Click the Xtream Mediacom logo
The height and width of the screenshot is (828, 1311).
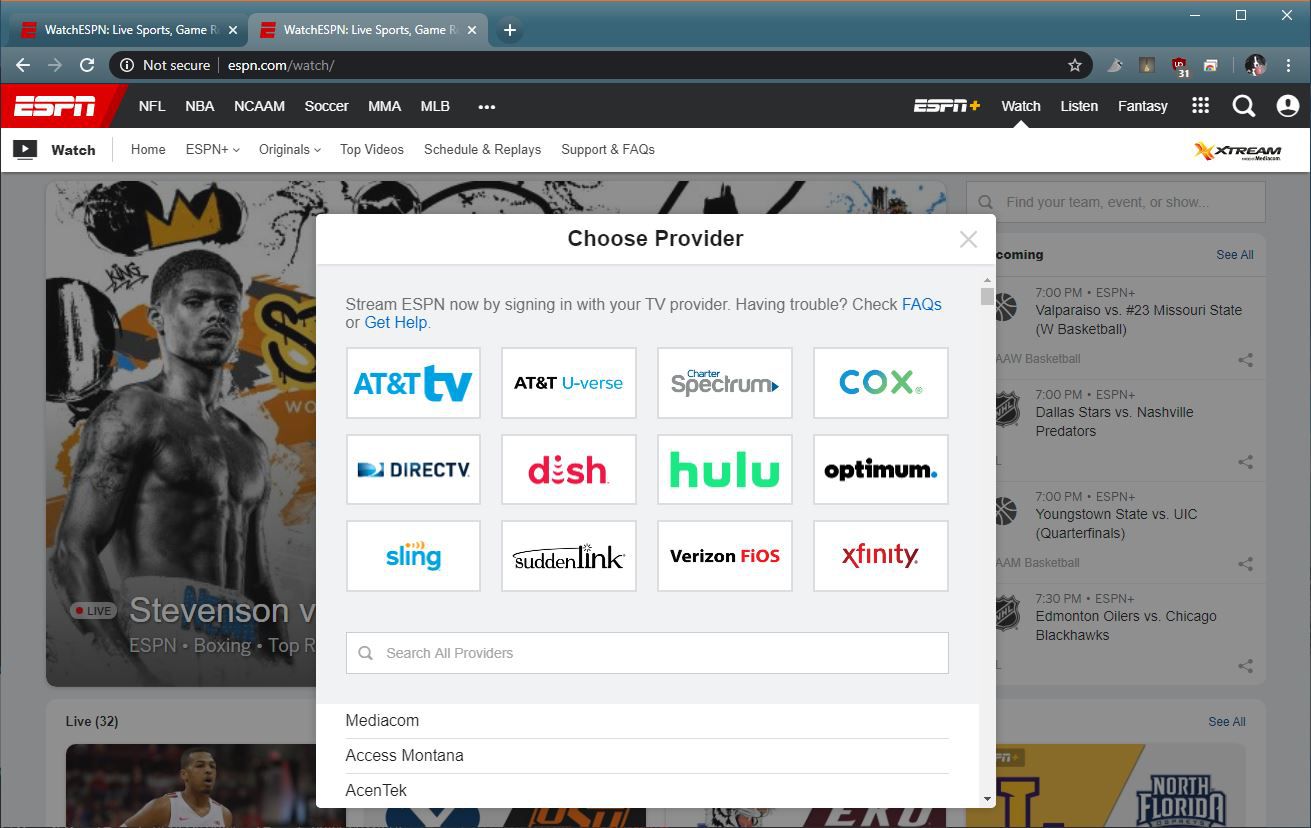point(1237,151)
